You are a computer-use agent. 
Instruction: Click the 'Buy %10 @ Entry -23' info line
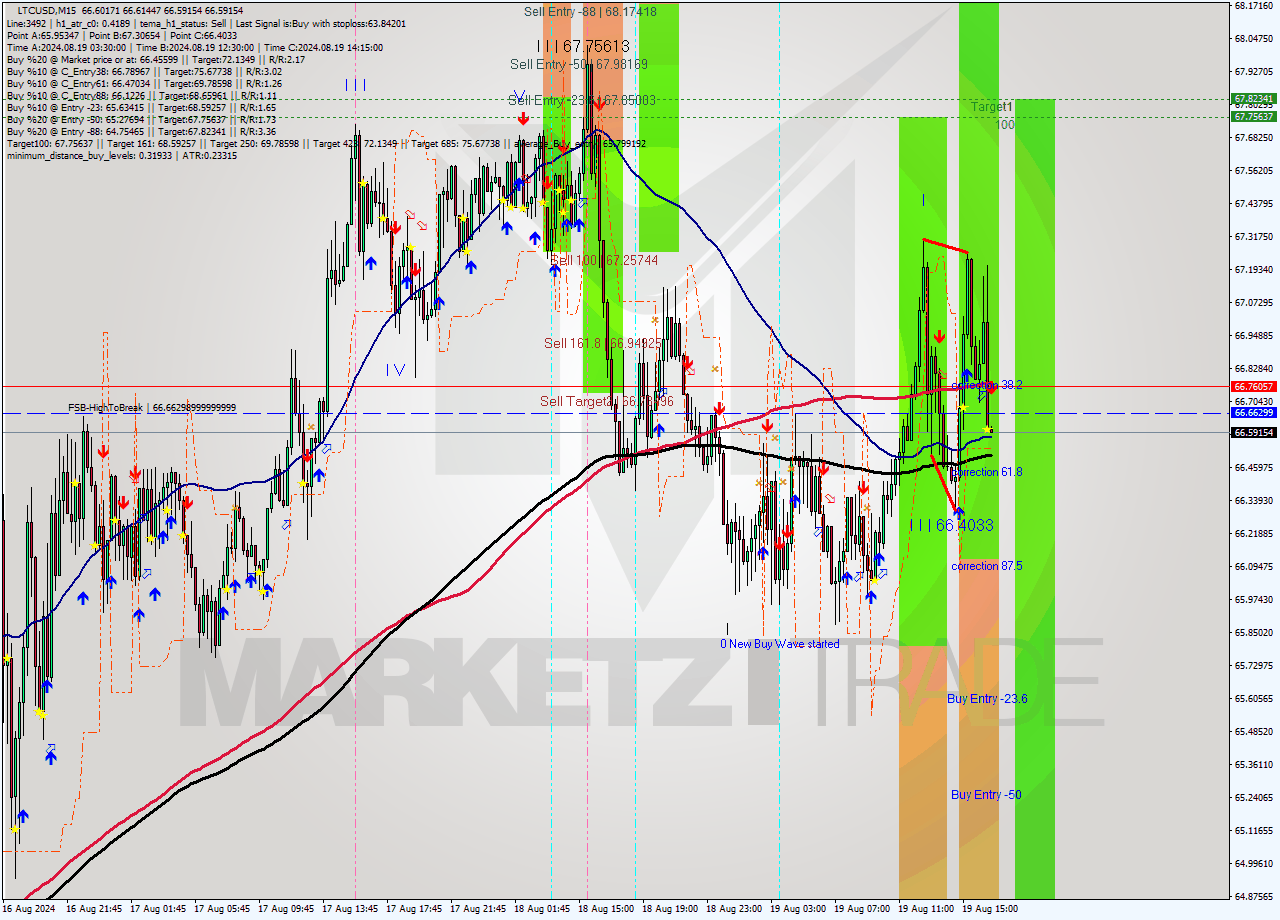[x=141, y=107]
